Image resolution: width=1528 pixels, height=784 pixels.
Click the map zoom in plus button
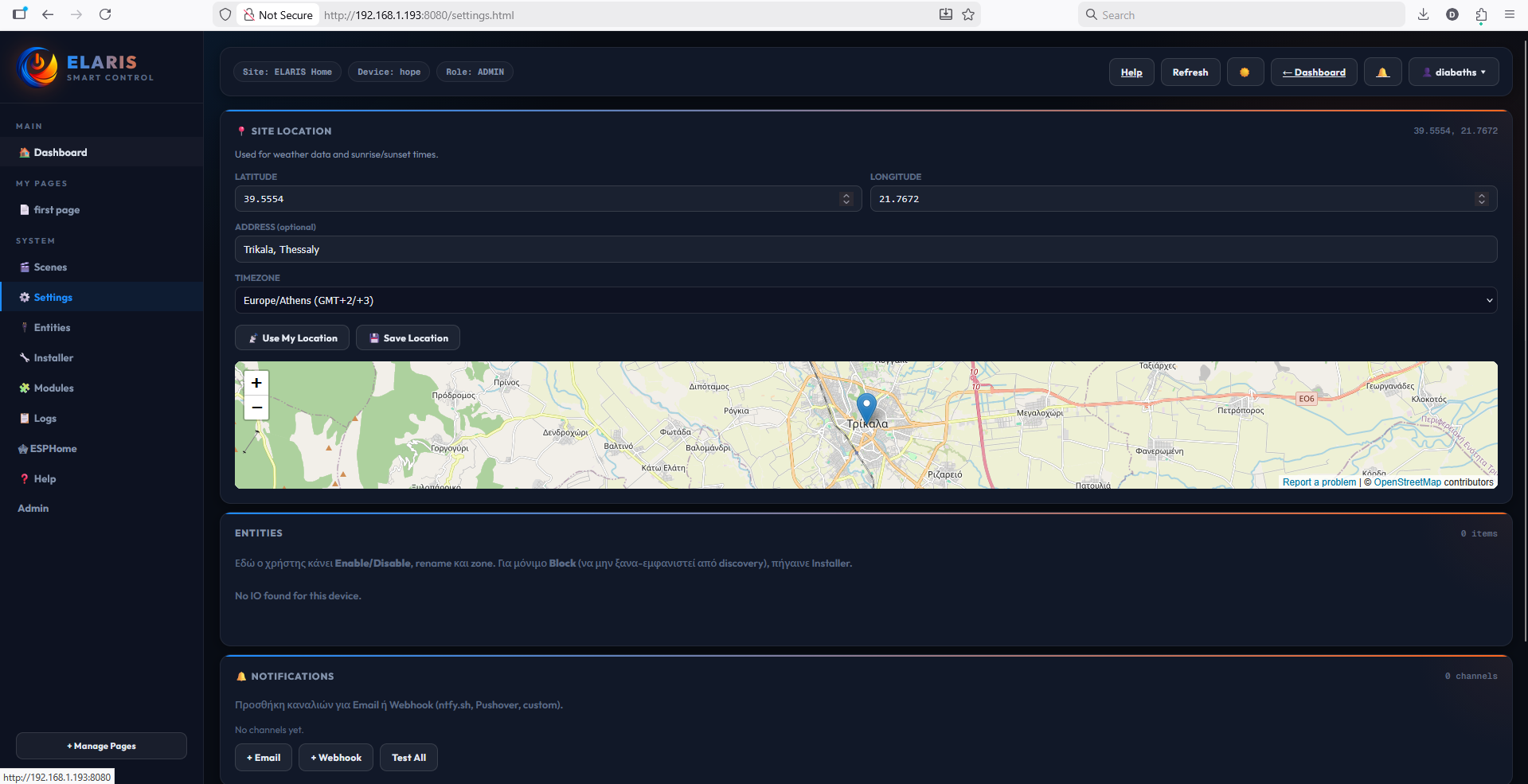[256, 383]
